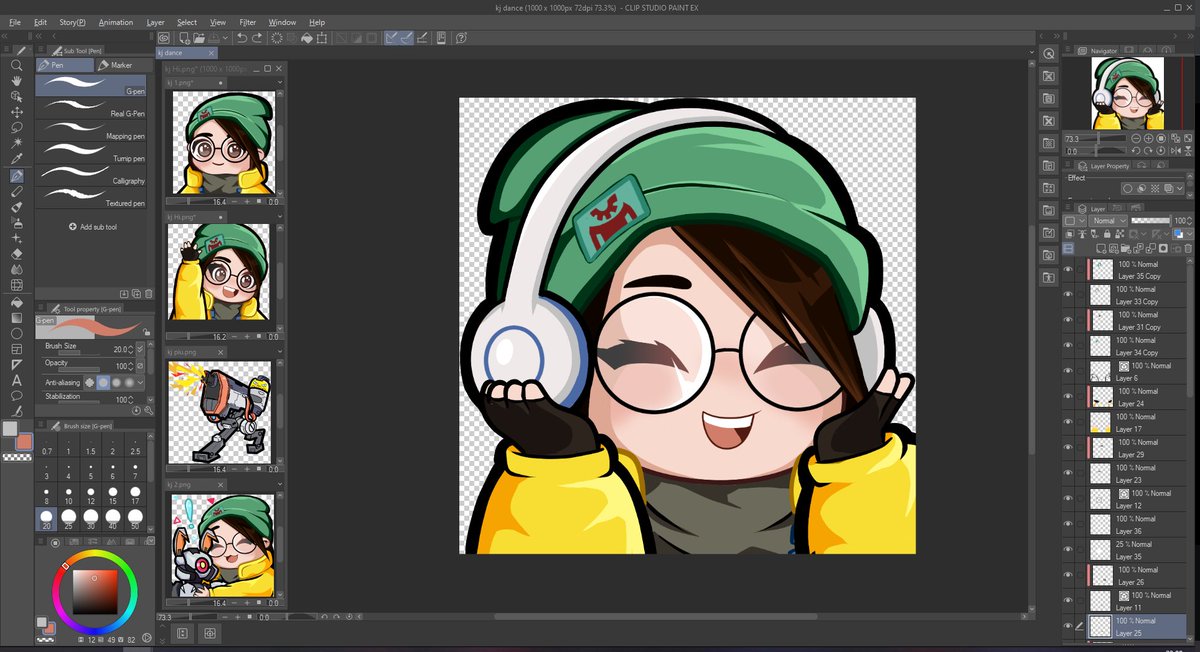Select the Hand move tool
Screen dimensions: 1200x652
(17, 81)
